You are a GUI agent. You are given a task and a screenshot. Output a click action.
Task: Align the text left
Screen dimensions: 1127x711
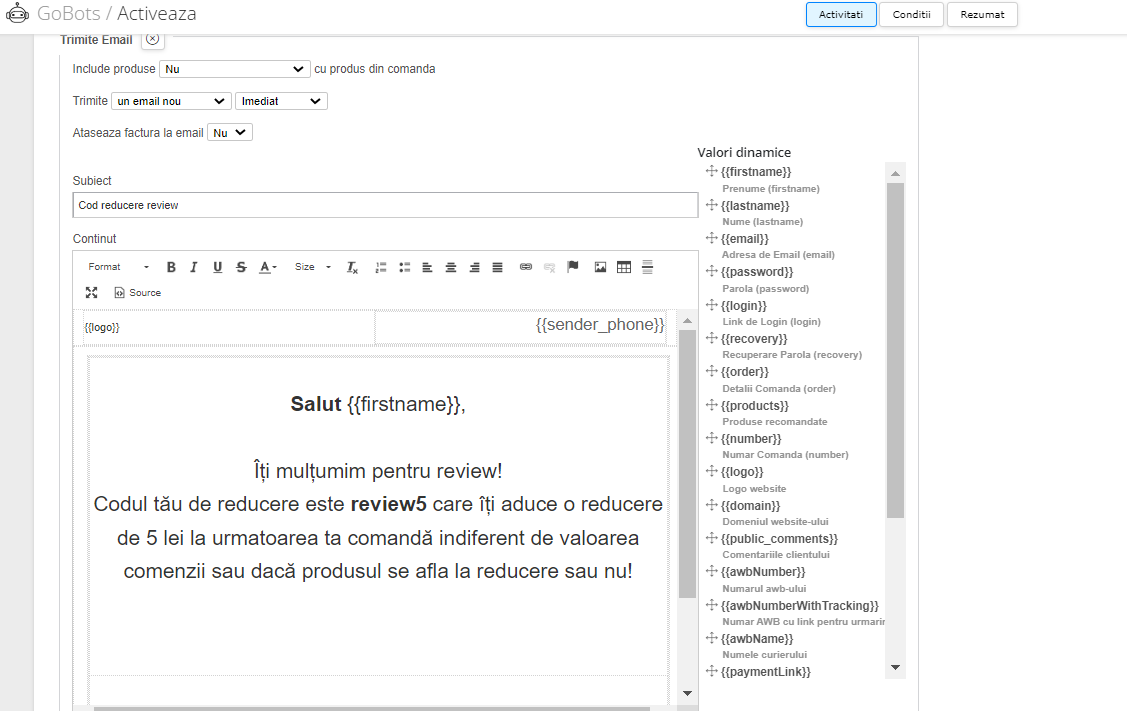tap(427, 267)
